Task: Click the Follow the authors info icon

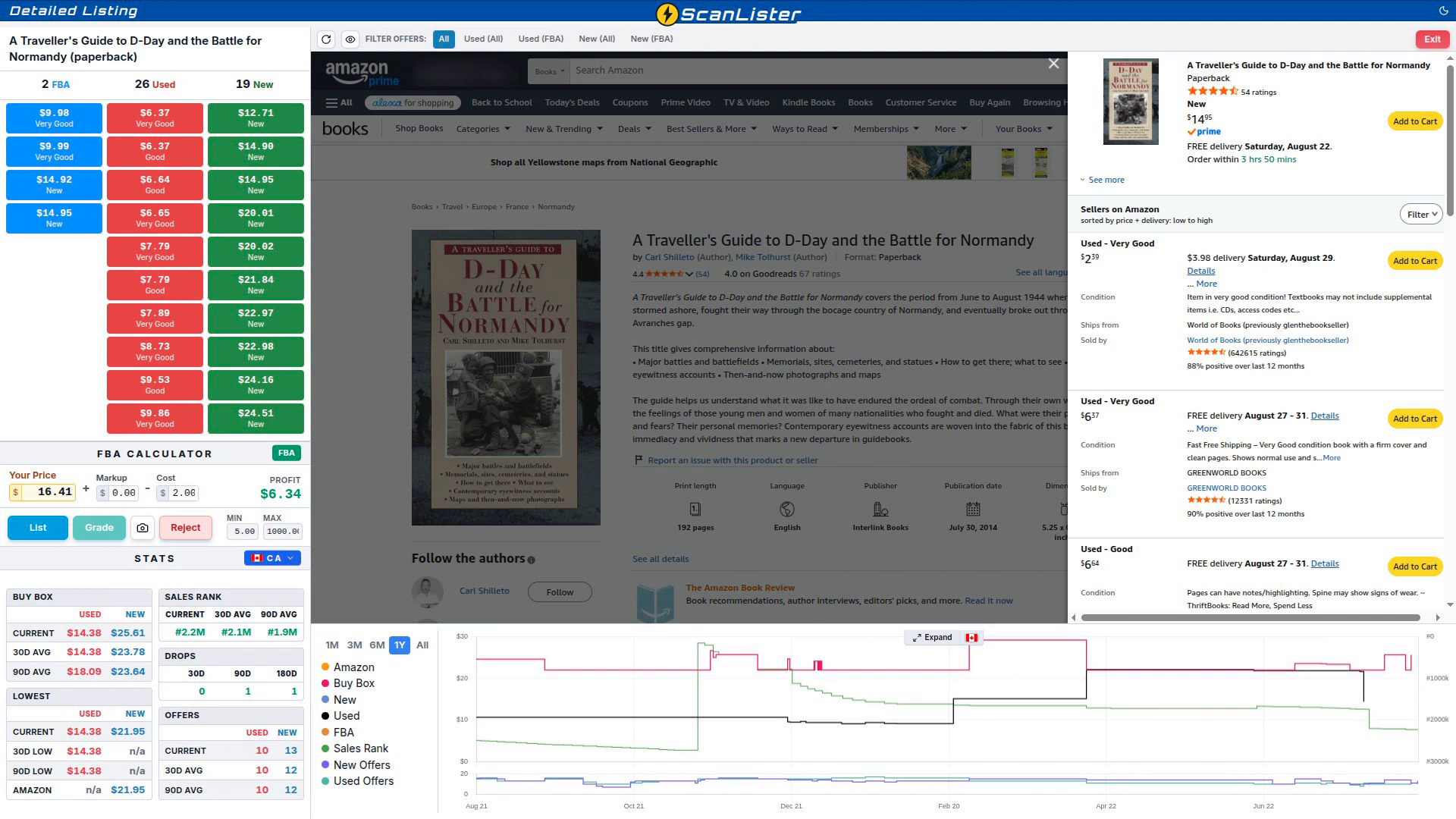Action: pyautogui.click(x=531, y=560)
